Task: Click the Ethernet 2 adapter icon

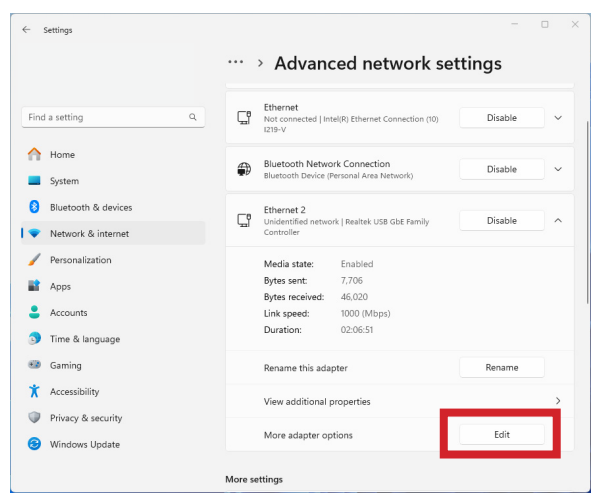Action: [x=244, y=220]
